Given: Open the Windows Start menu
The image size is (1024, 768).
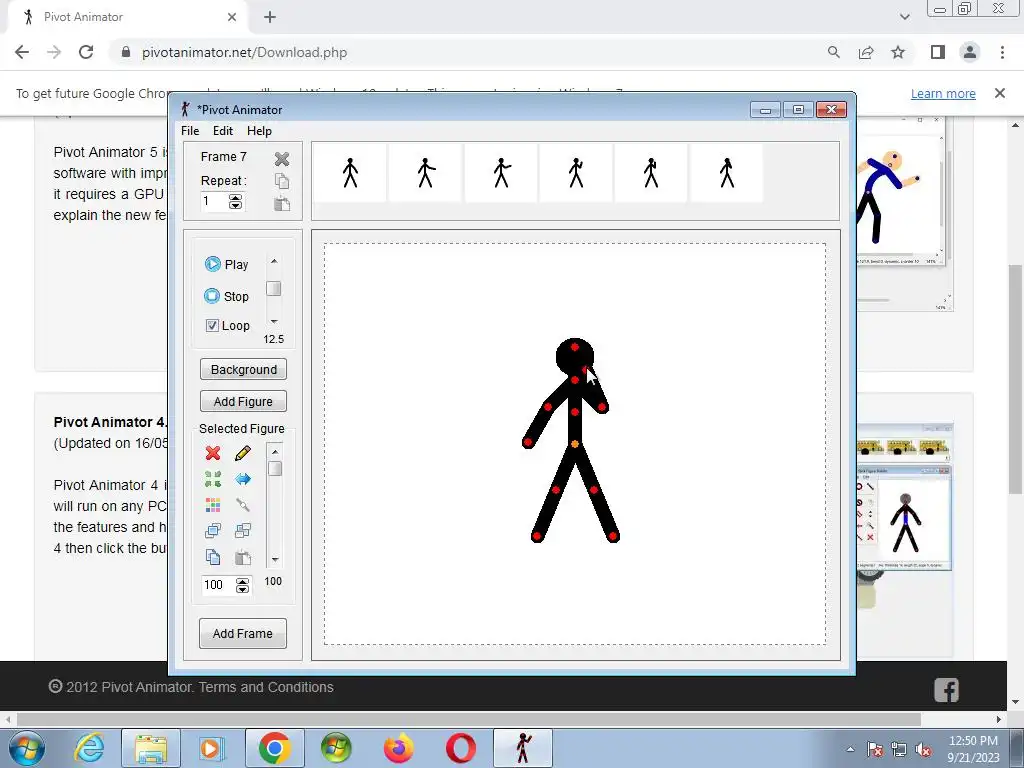Looking at the screenshot, I should pos(27,748).
